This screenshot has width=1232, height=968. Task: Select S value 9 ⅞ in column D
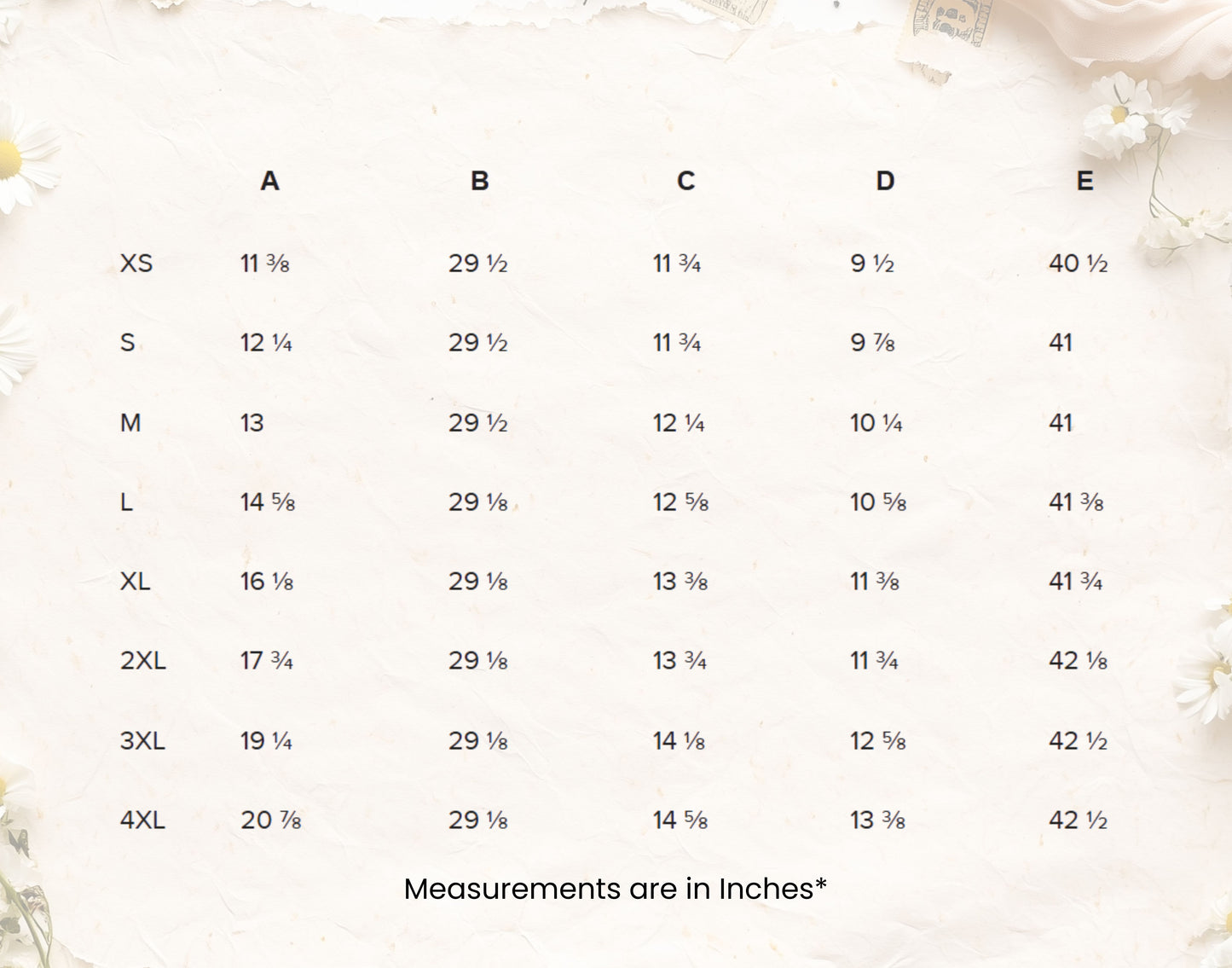click(x=872, y=343)
